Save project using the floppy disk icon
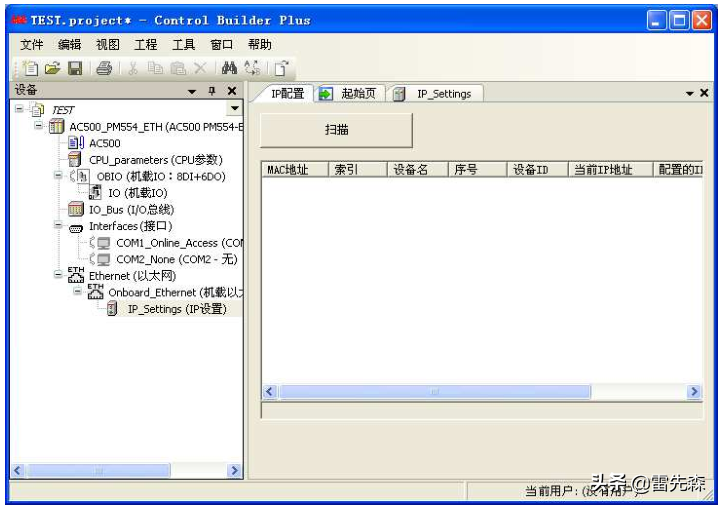Viewport: 720px width, 507px height. (75, 68)
